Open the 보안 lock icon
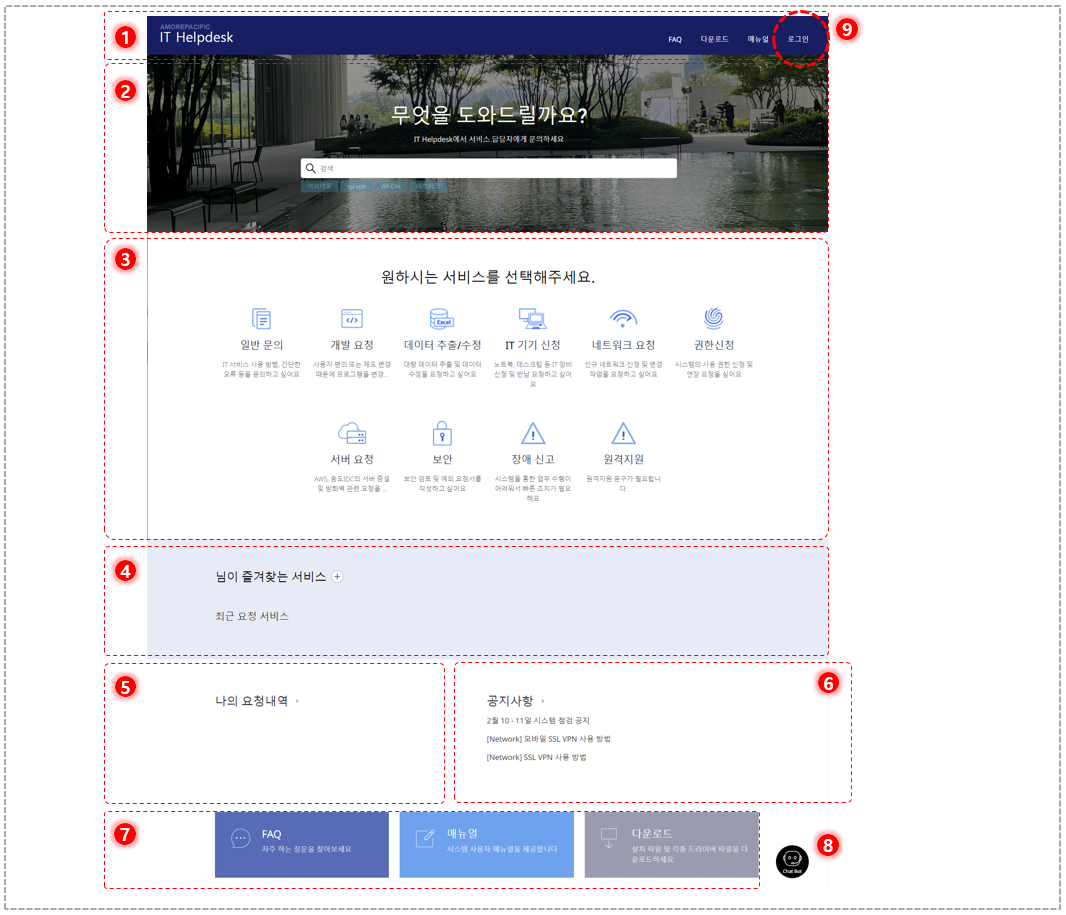Screen dimensions: 1066x915 point(442,433)
